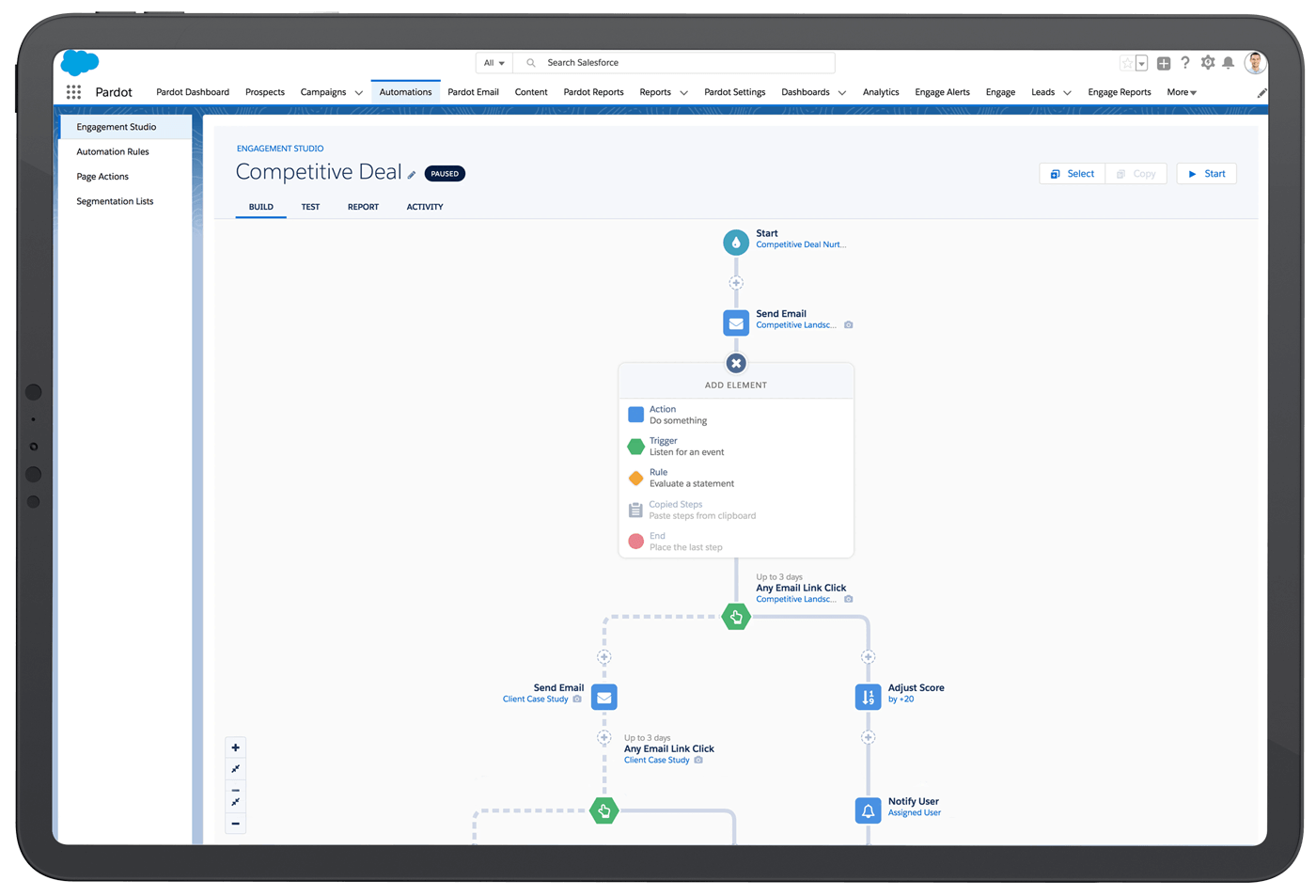Open the help question mark icon

[x=1185, y=63]
